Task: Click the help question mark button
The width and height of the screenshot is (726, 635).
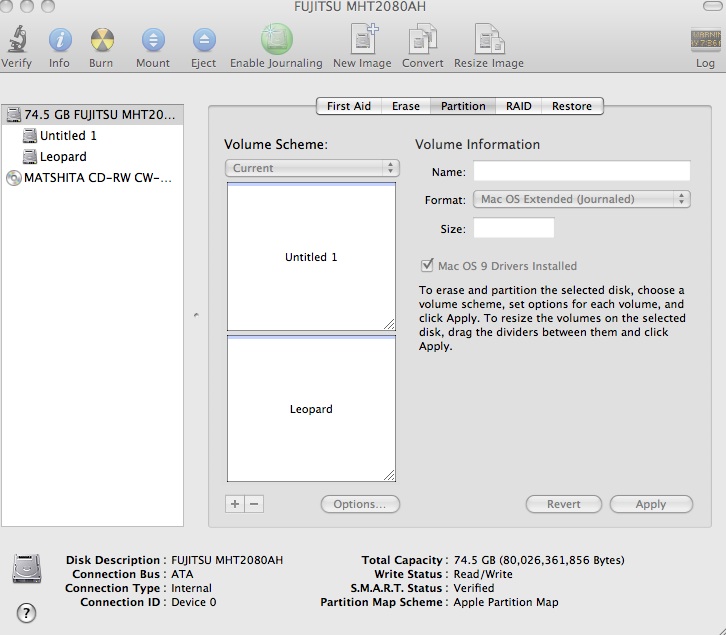Action: [x=26, y=613]
